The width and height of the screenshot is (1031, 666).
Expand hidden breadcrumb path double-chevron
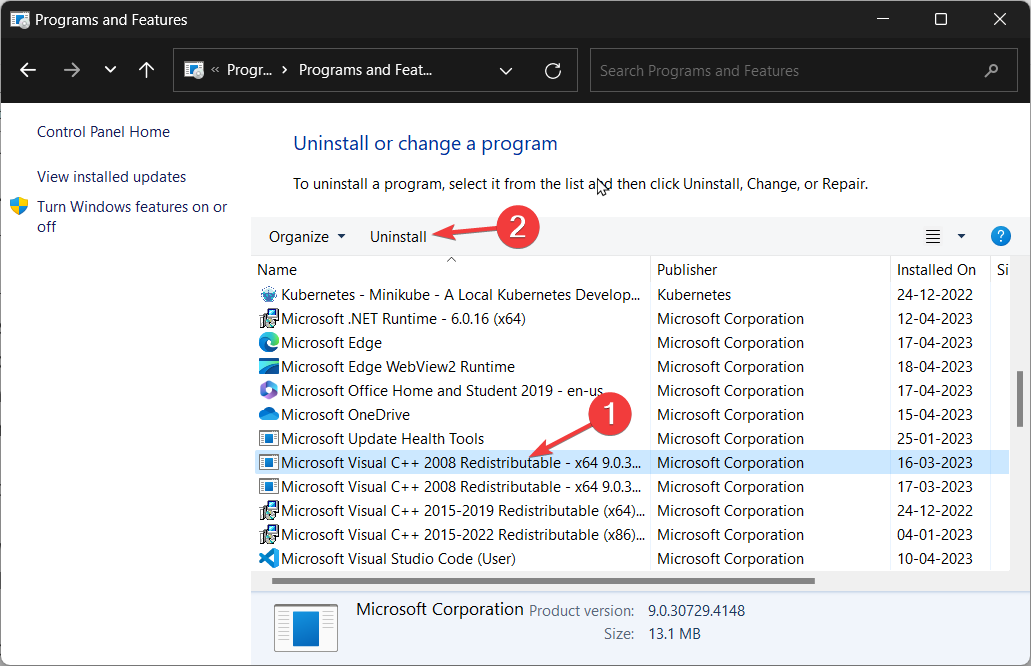pos(215,70)
